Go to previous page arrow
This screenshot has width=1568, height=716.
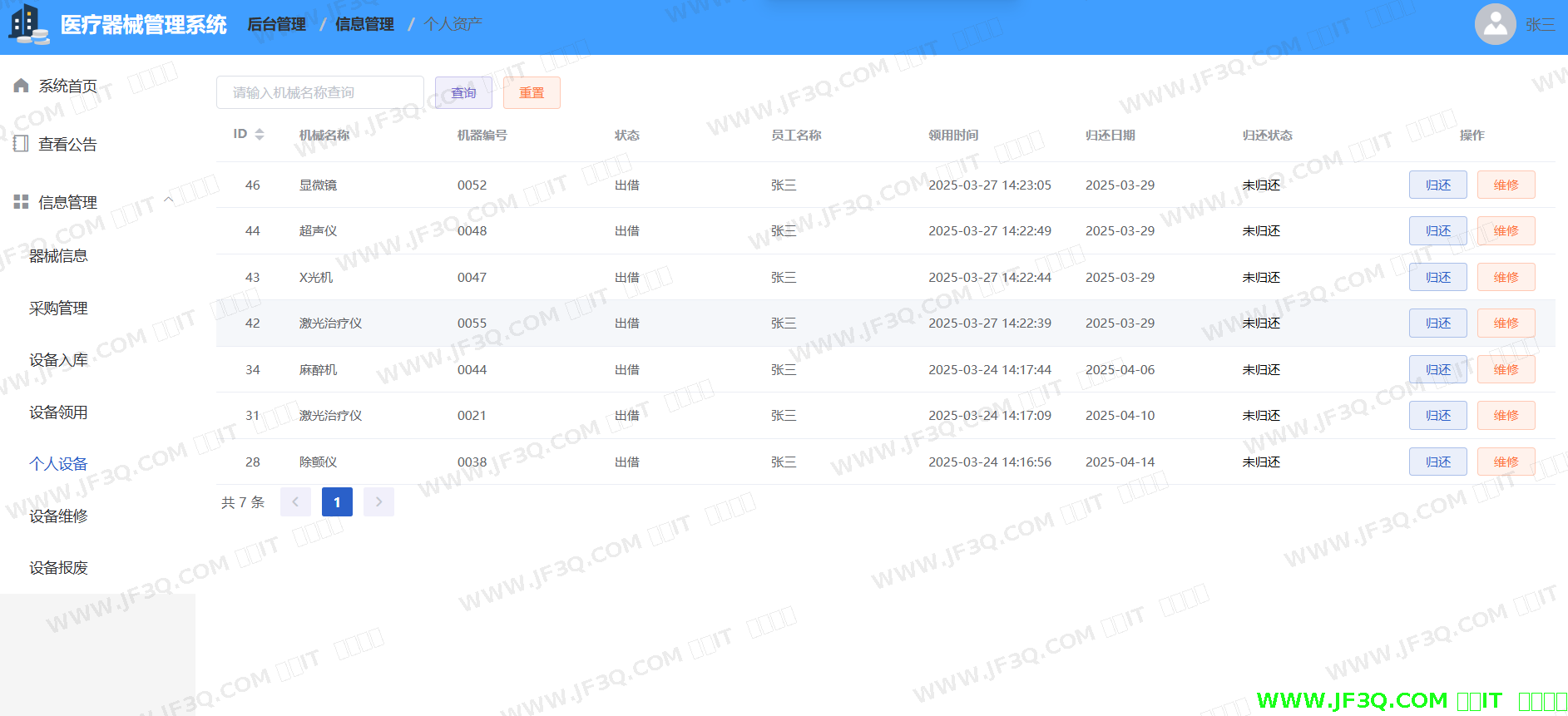click(x=295, y=502)
